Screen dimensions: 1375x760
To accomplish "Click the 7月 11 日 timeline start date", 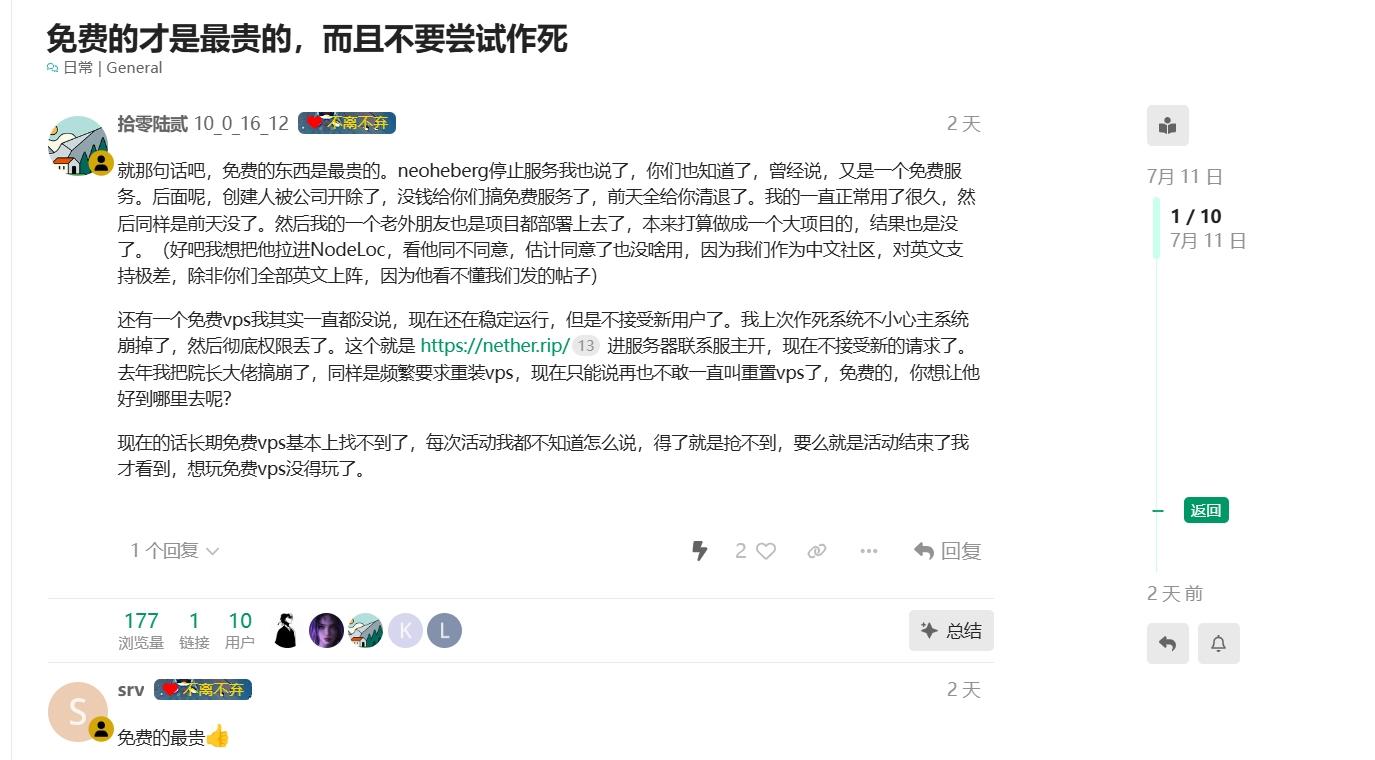I will point(1185,177).
